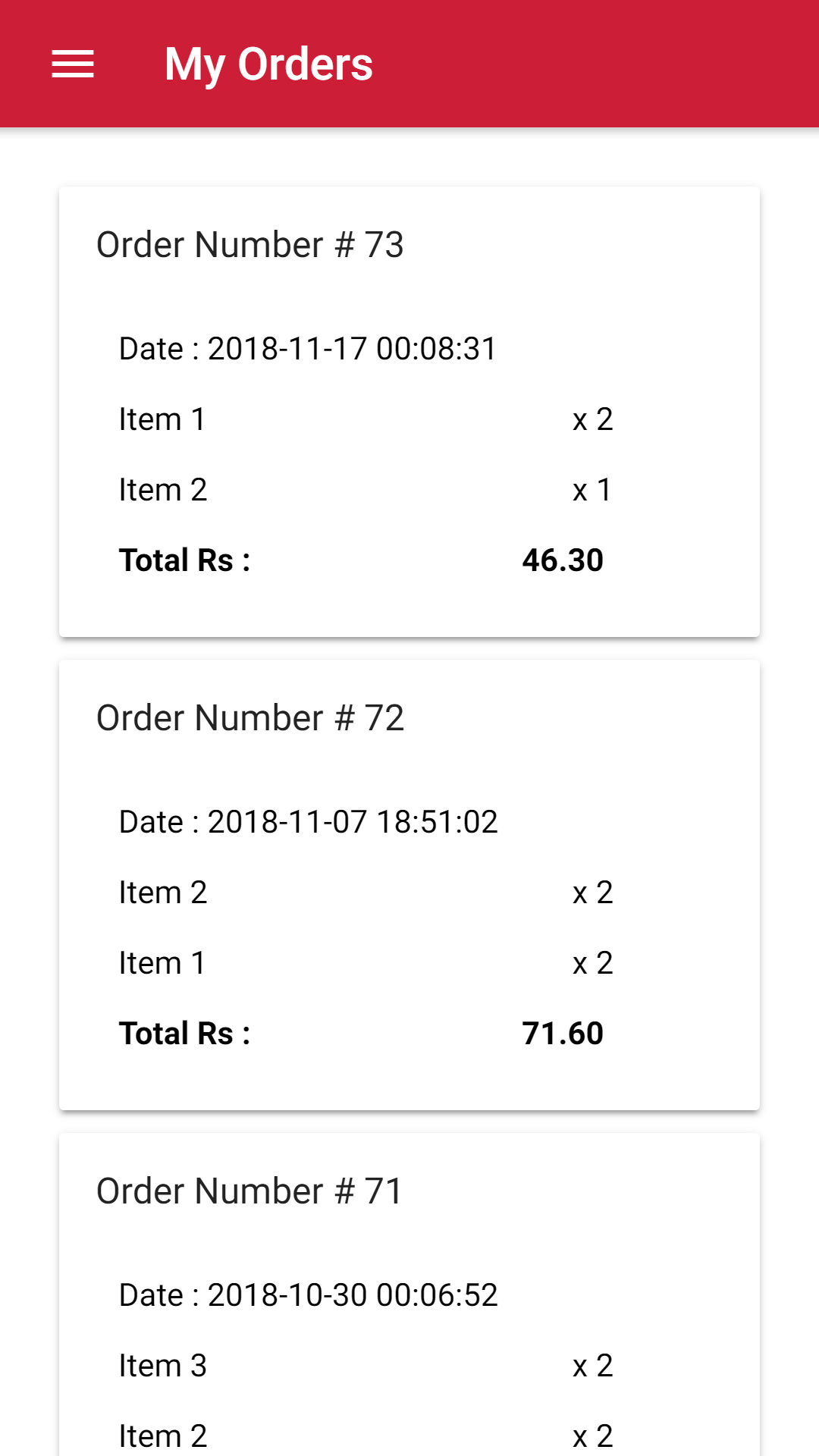Open Order Number # 71 card

click(250, 1191)
